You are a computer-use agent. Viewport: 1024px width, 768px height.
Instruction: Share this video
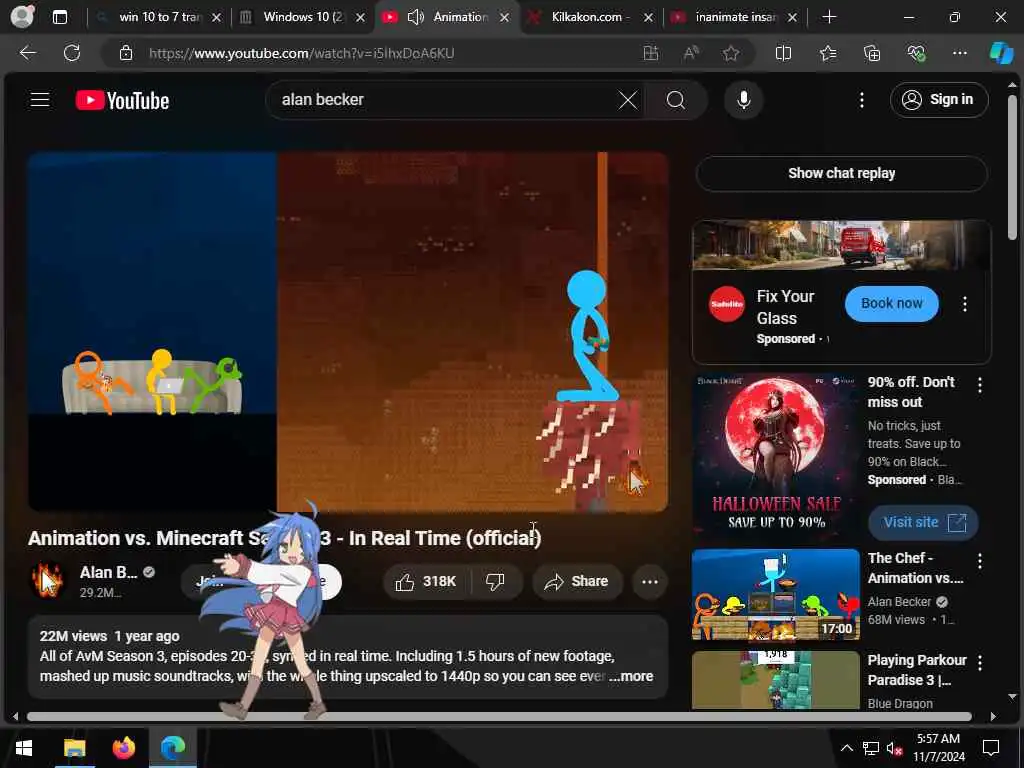point(577,581)
